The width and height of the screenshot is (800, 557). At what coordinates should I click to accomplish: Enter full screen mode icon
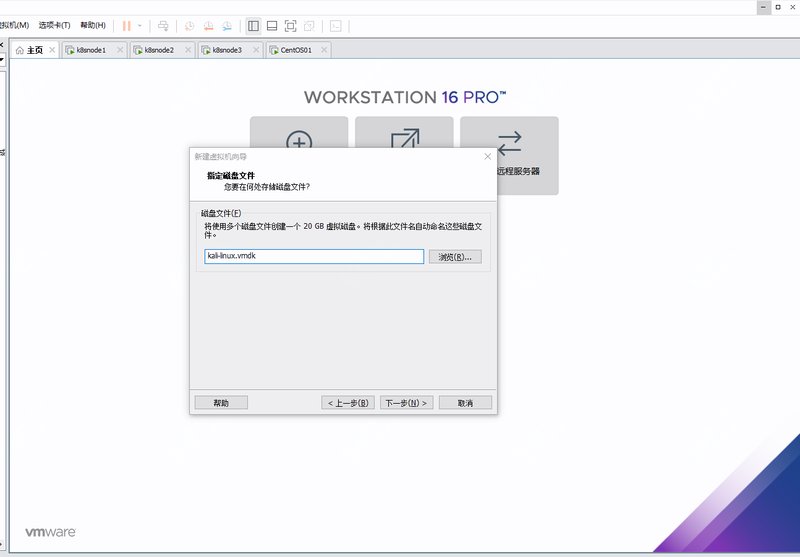290,25
